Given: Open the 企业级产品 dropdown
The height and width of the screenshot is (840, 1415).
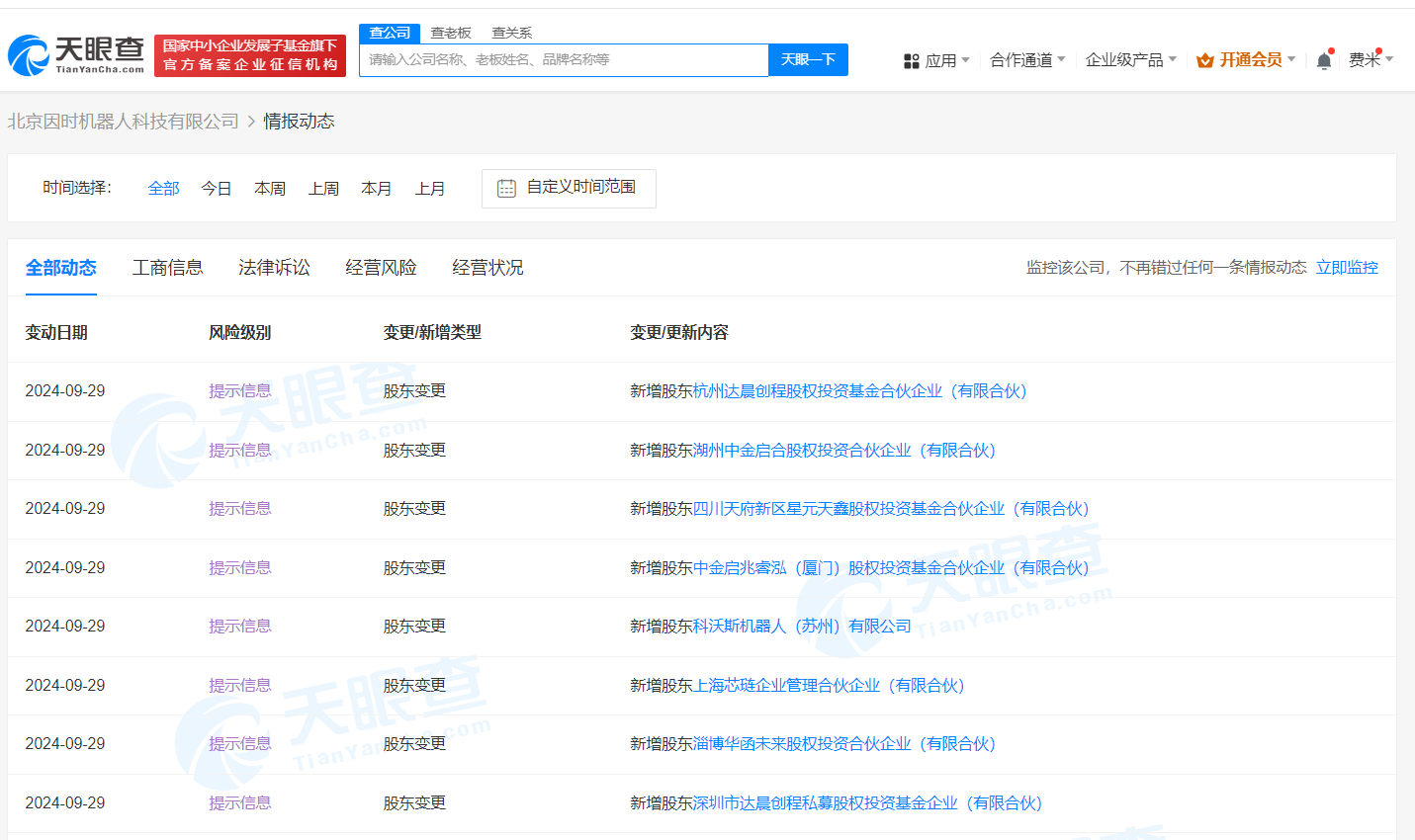Looking at the screenshot, I should click(1125, 59).
